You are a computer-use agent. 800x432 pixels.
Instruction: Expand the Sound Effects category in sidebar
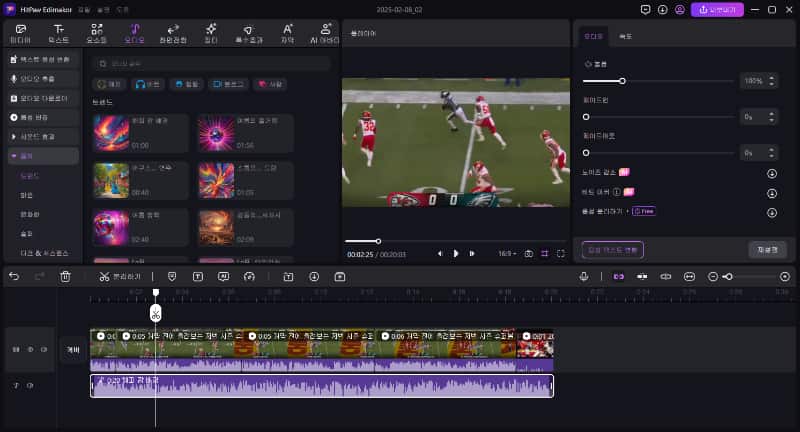point(42,136)
